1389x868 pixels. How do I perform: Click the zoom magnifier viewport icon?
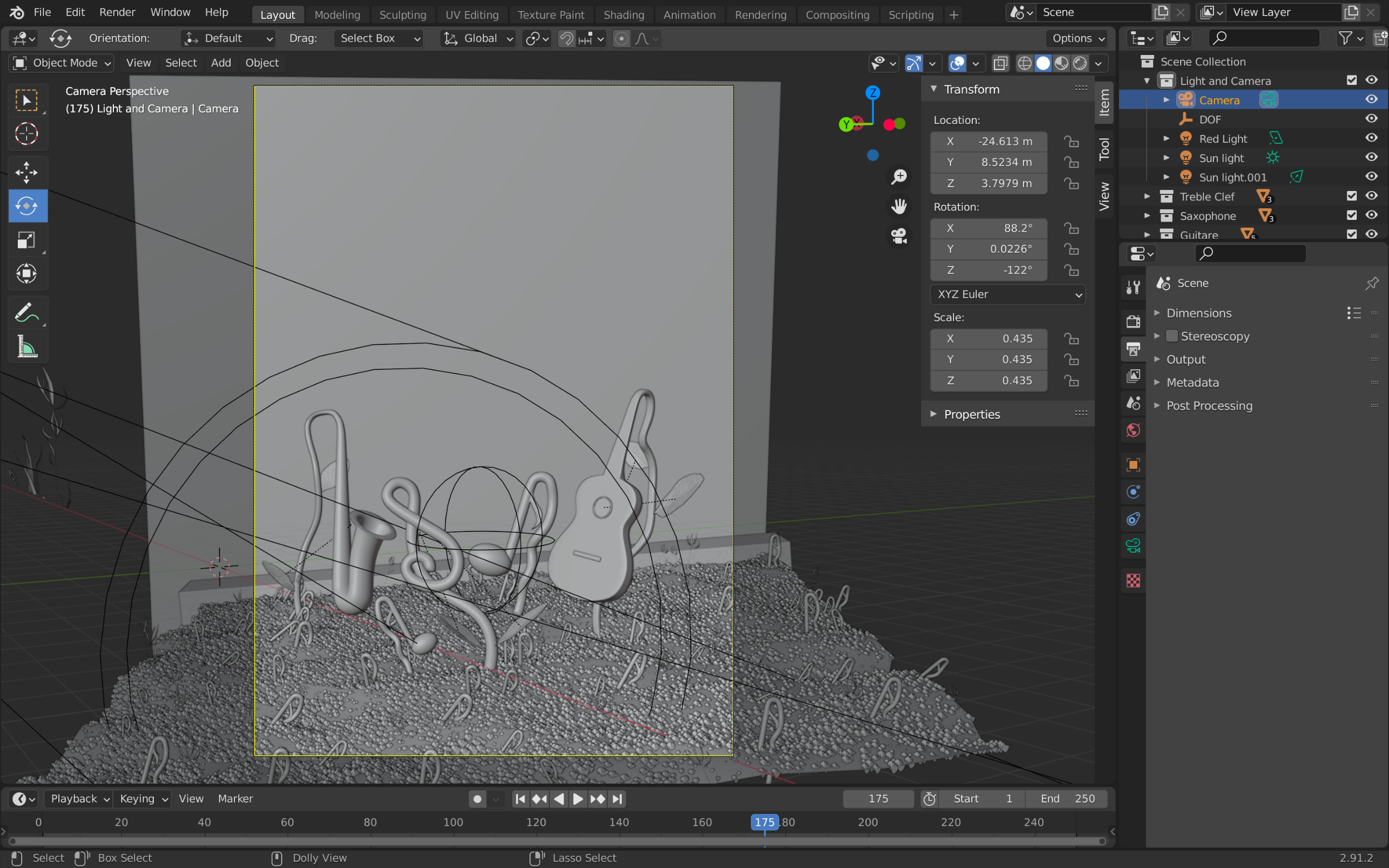(x=898, y=176)
